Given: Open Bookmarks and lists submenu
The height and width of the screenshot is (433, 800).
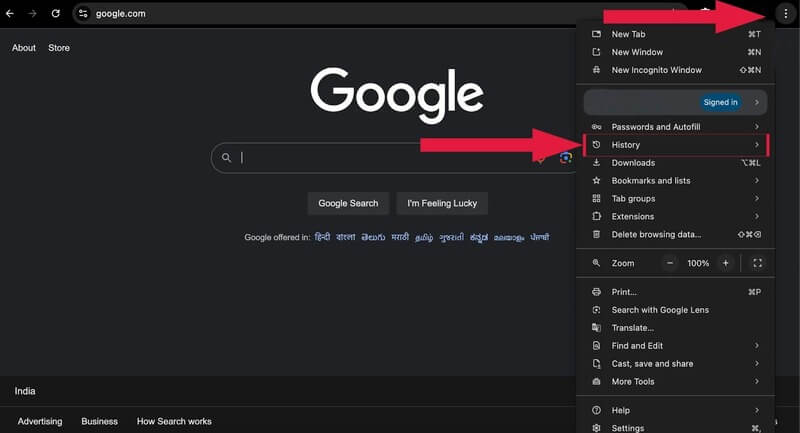Looking at the screenshot, I should point(676,181).
